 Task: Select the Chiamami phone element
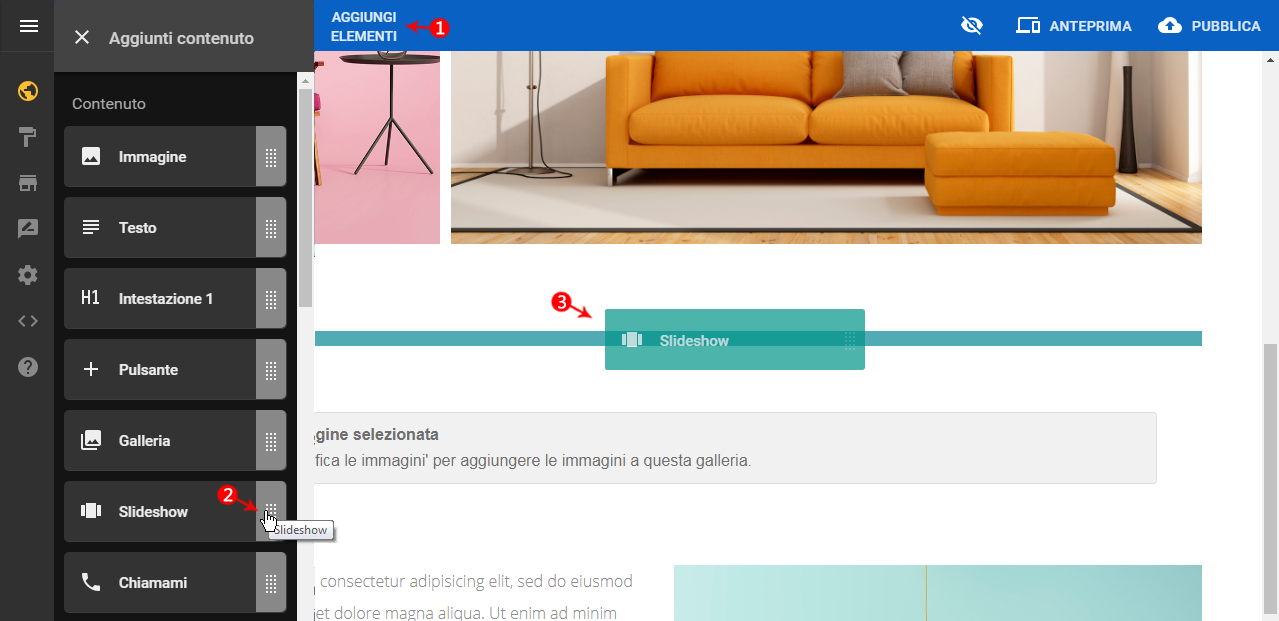[x=160, y=583]
